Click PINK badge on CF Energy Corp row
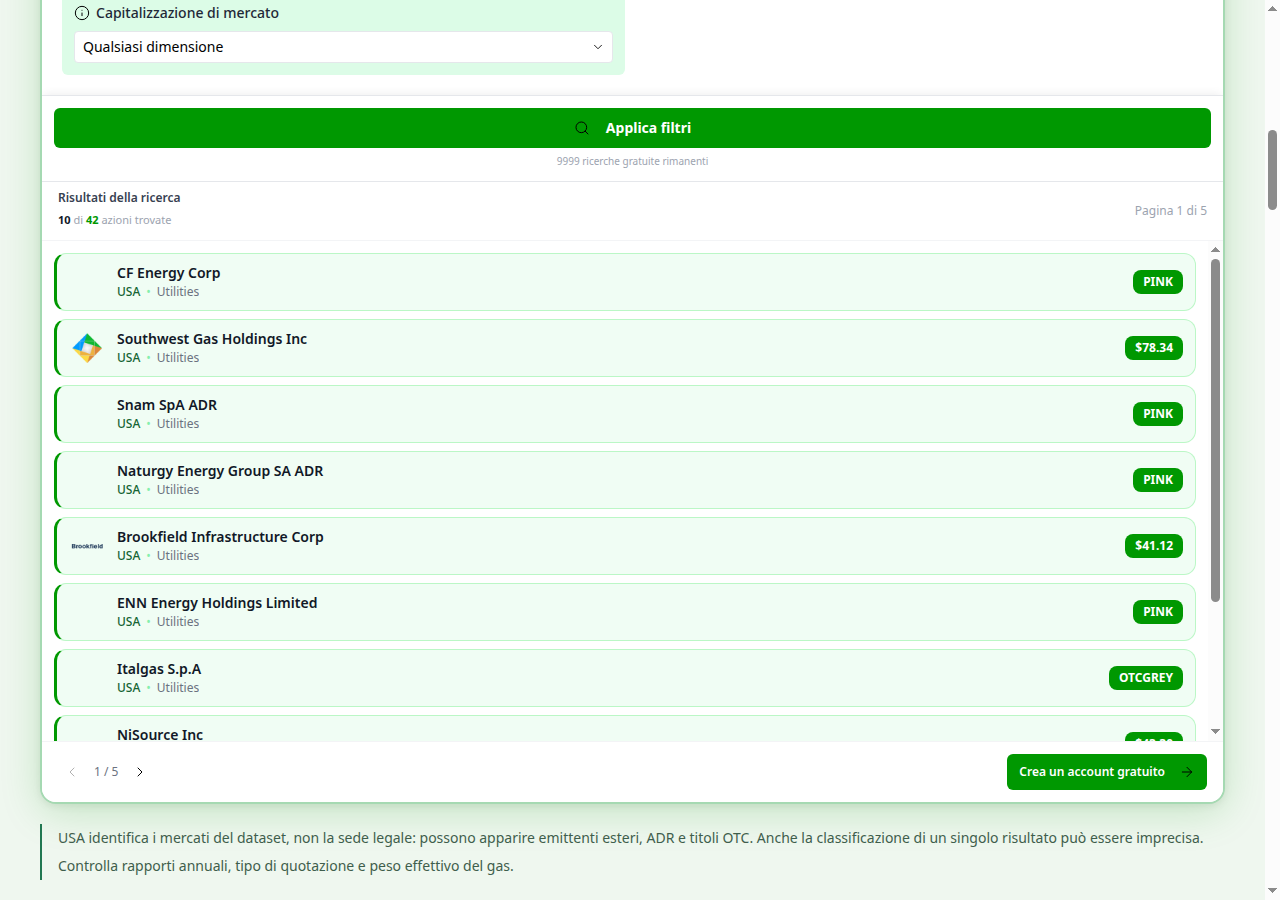Image resolution: width=1280 pixels, height=900 pixels. pos(1158,282)
